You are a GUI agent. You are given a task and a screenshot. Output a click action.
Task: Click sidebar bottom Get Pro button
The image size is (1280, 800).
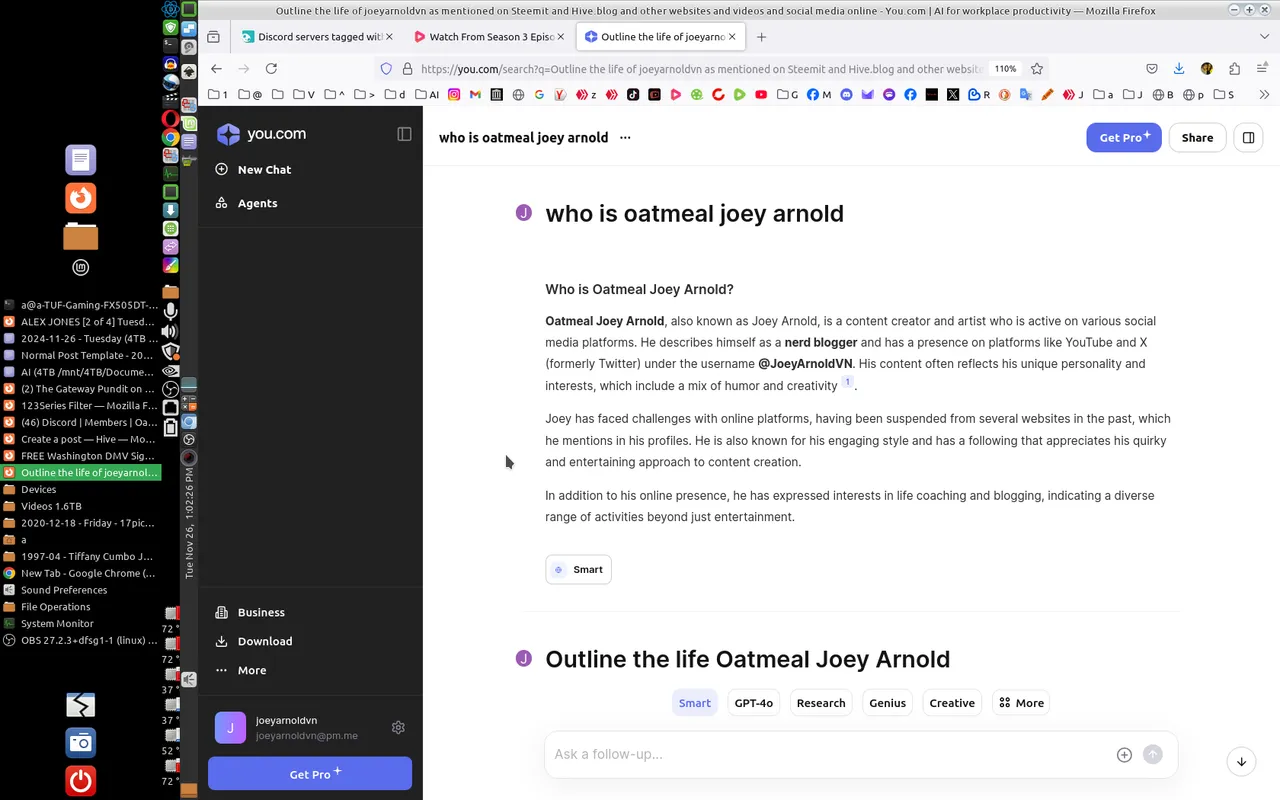[x=310, y=773]
